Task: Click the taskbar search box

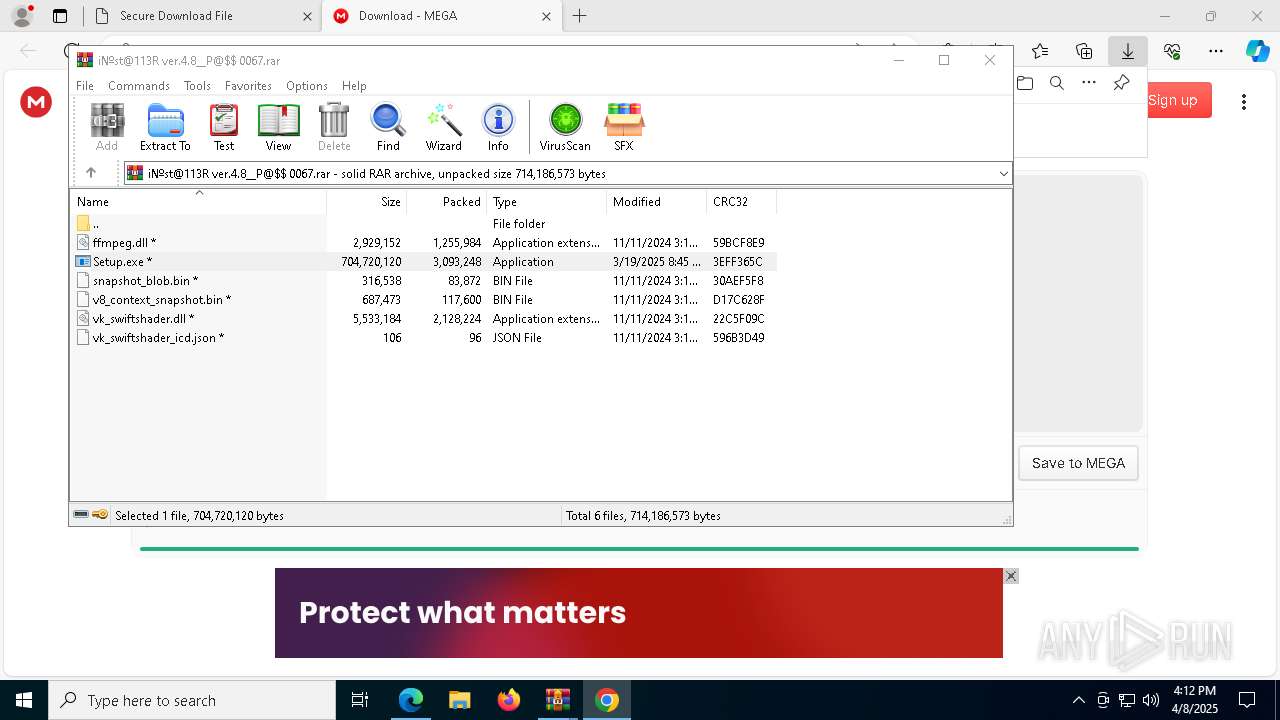Action: click(x=192, y=700)
